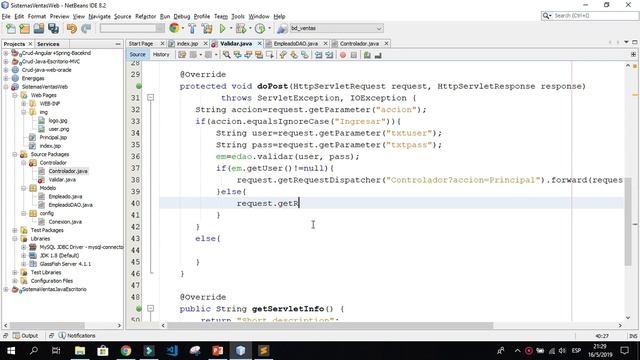Open the File menu
640x360 pixels.
[6, 16]
